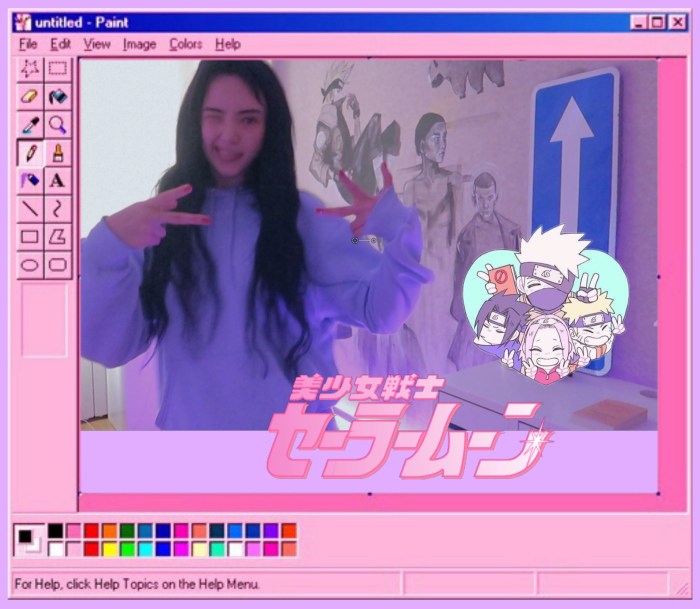Image resolution: width=700 pixels, height=609 pixels.
Task: Activate the Text tool
Action: pyautogui.click(x=58, y=181)
